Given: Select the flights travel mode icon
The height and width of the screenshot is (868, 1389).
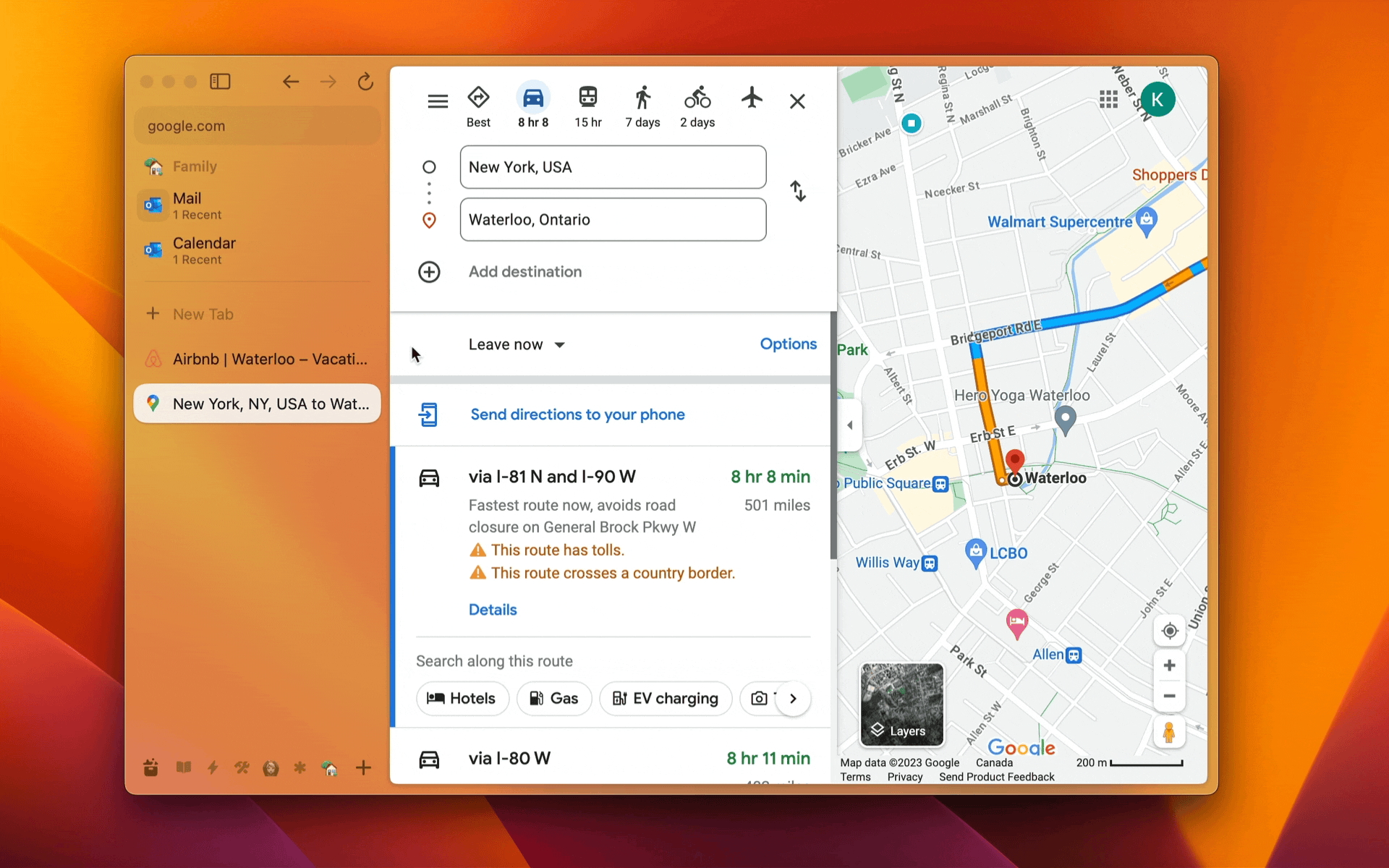Looking at the screenshot, I should [752, 98].
